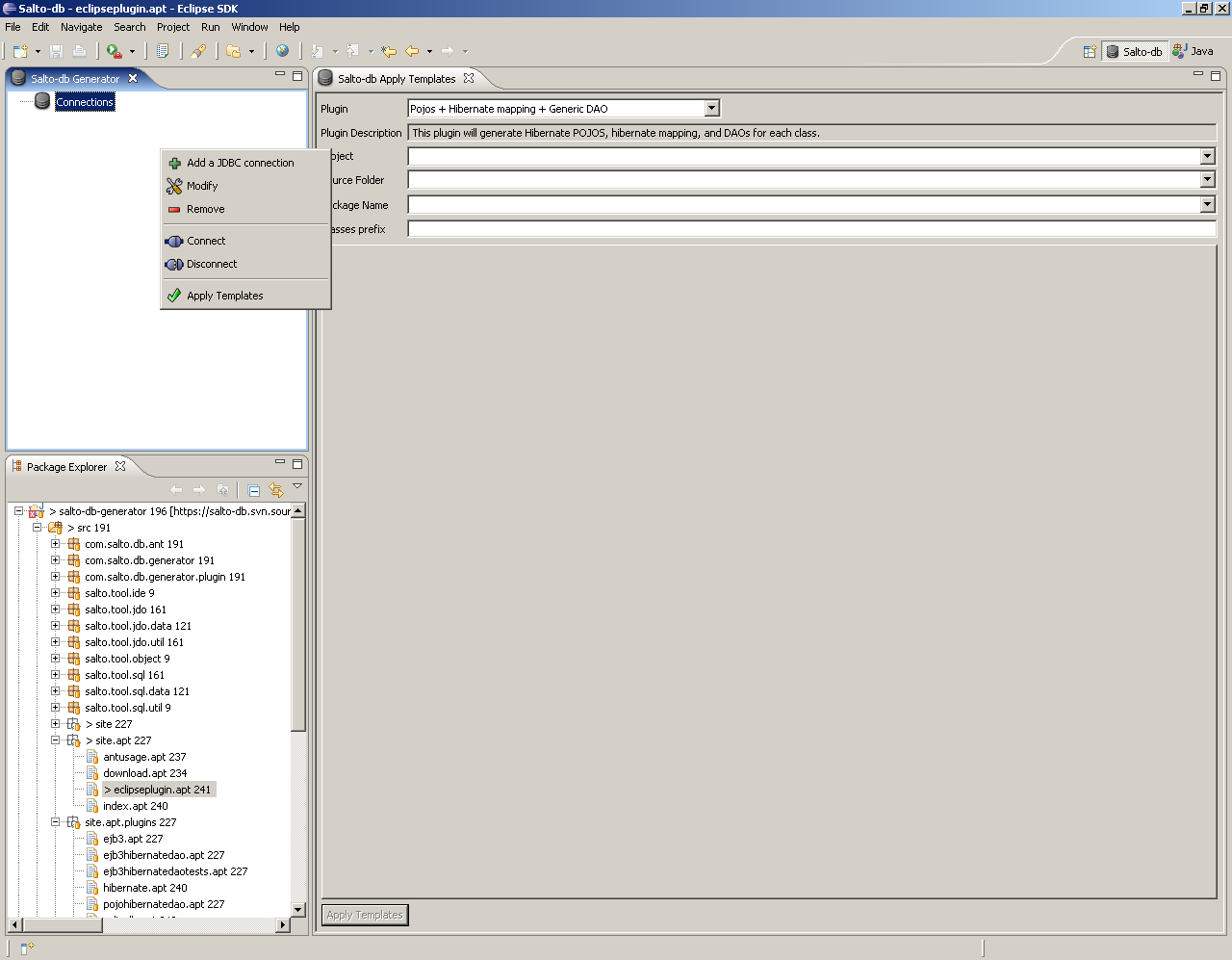Open the Project menu
The height and width of the screenshot is (960, 1232).
click(x=173, y=27)
